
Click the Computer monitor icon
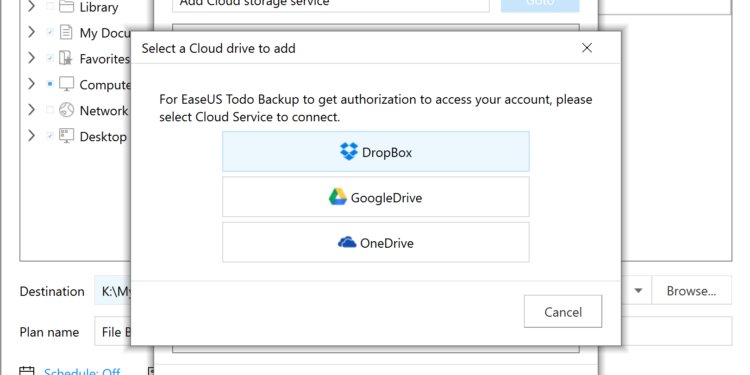point(66,84)
